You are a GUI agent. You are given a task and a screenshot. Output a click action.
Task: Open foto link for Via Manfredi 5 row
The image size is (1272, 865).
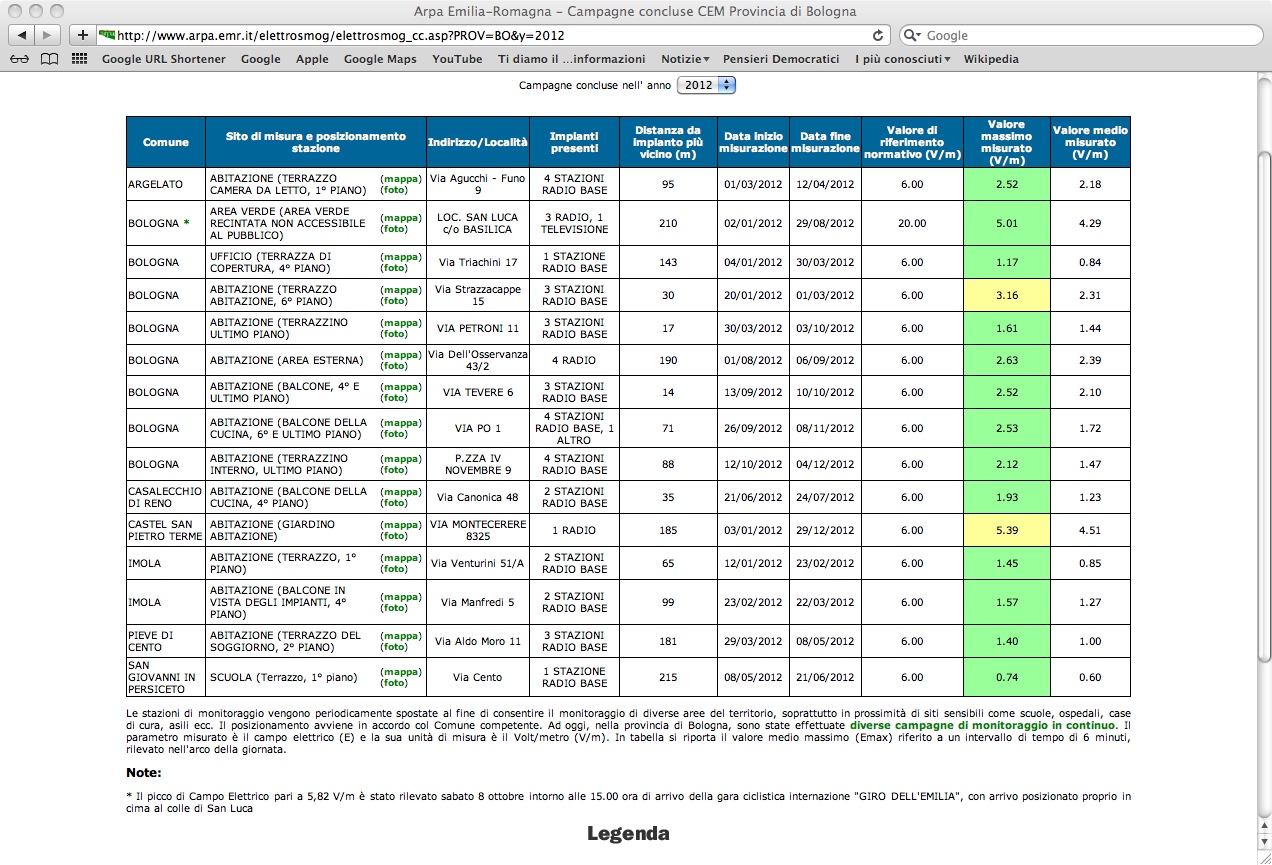click(395, 608)
